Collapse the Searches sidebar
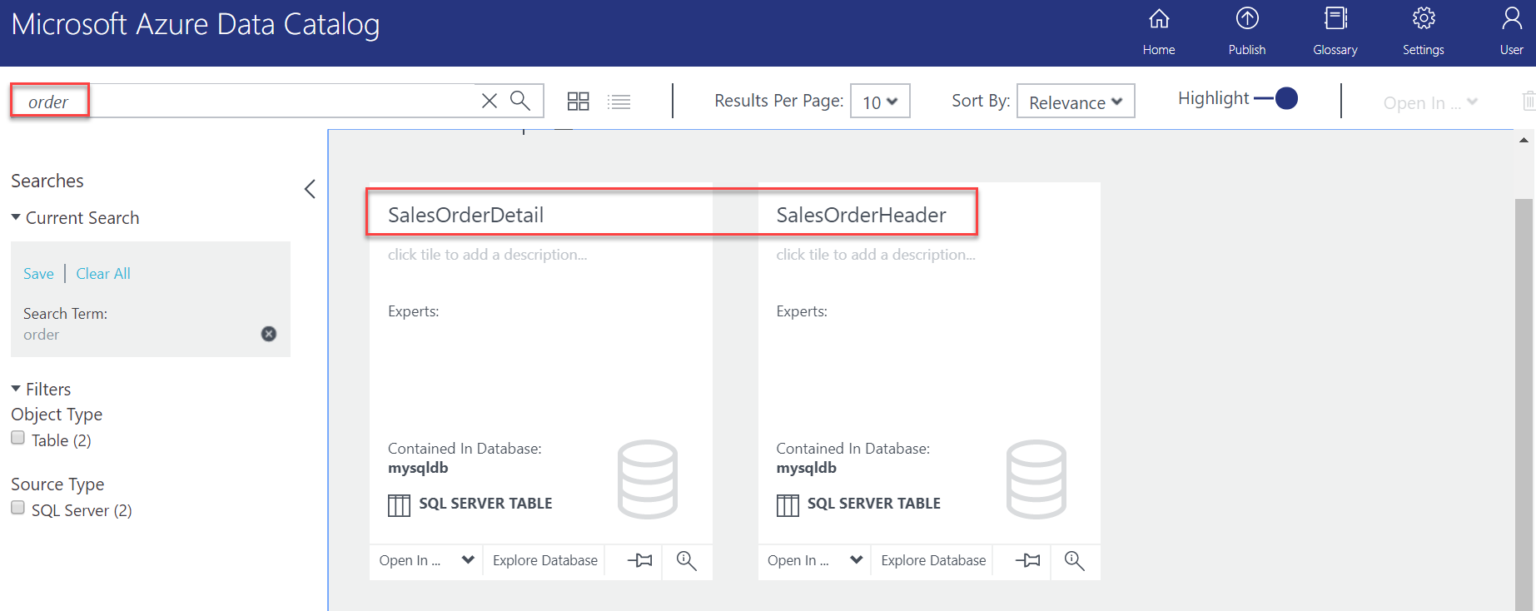 309,188
